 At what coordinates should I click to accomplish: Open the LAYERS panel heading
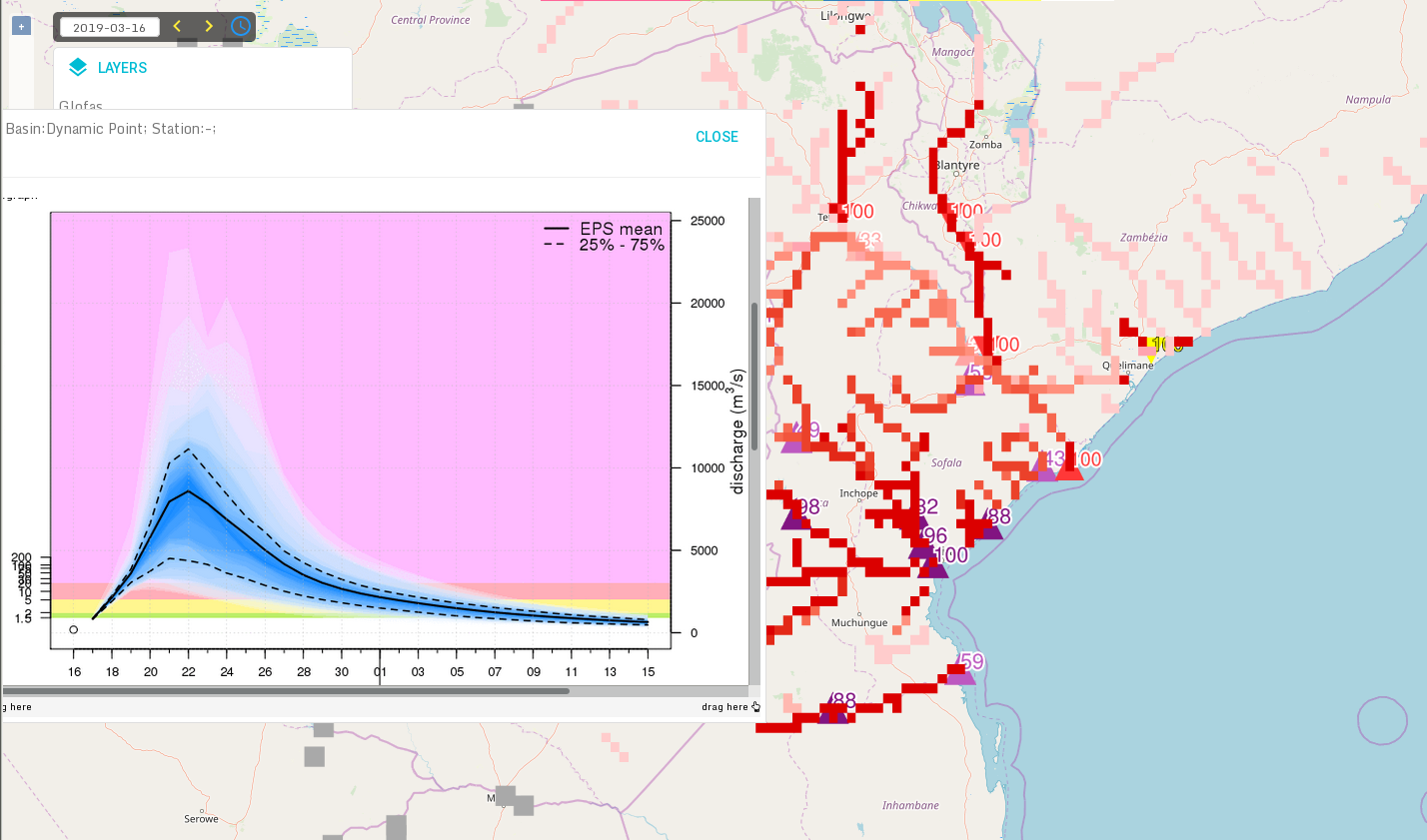[122, 68]
